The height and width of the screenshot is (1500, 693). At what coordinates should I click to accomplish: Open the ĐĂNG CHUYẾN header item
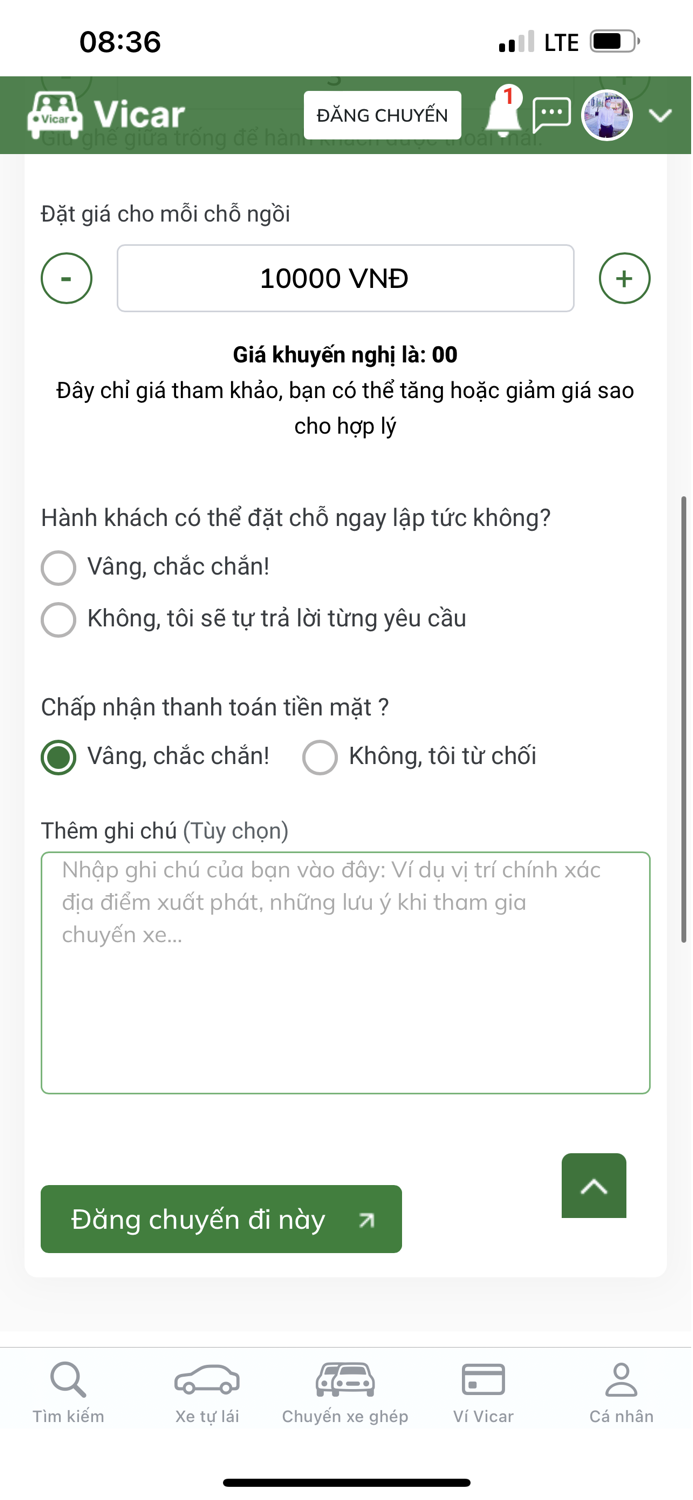(x=381, y=115)
